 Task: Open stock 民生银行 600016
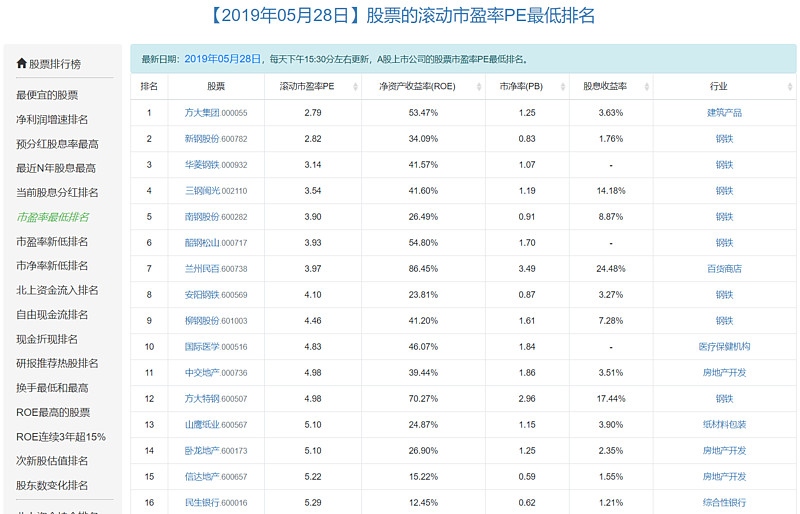click(x=216, y=503)
